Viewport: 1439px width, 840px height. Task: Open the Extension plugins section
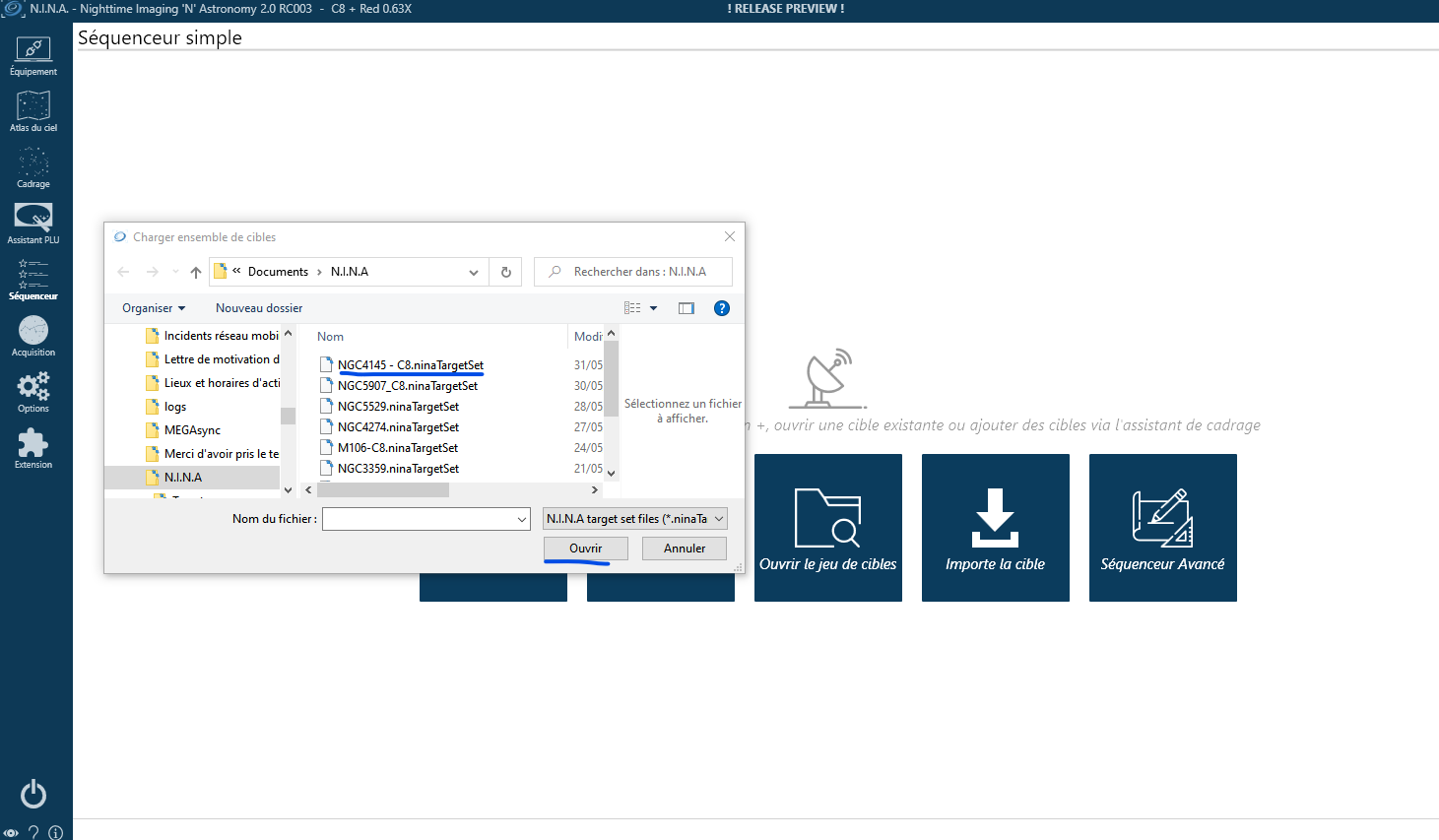33,448
